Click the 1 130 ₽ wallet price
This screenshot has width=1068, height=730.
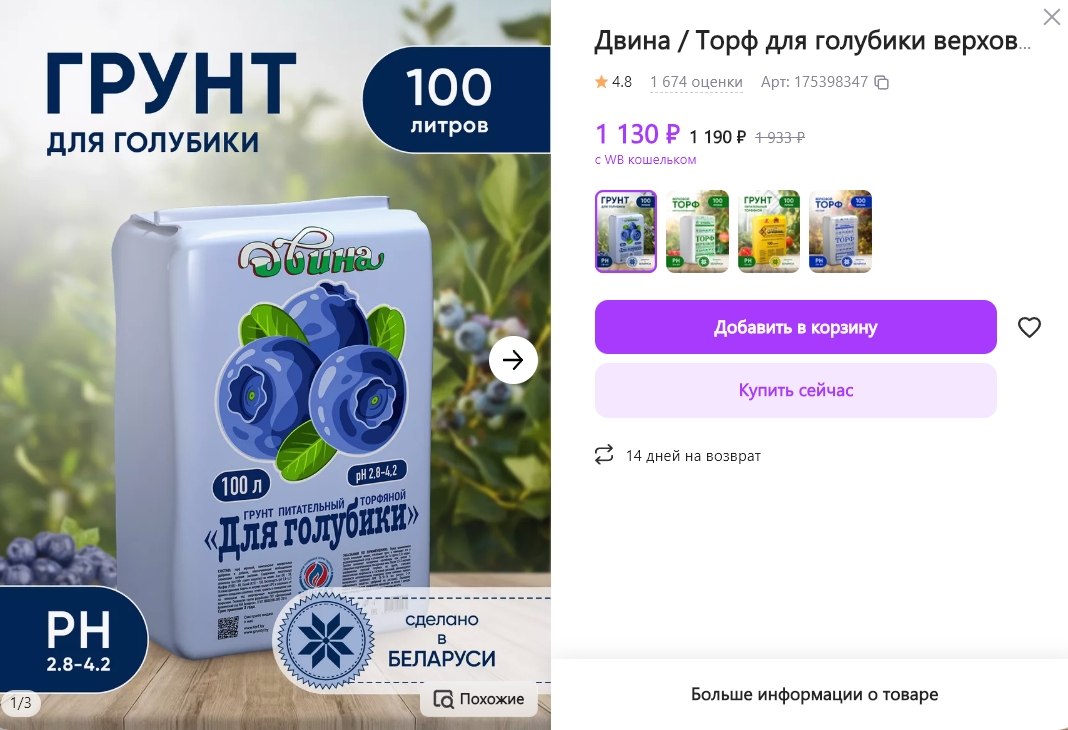[637, 134]
